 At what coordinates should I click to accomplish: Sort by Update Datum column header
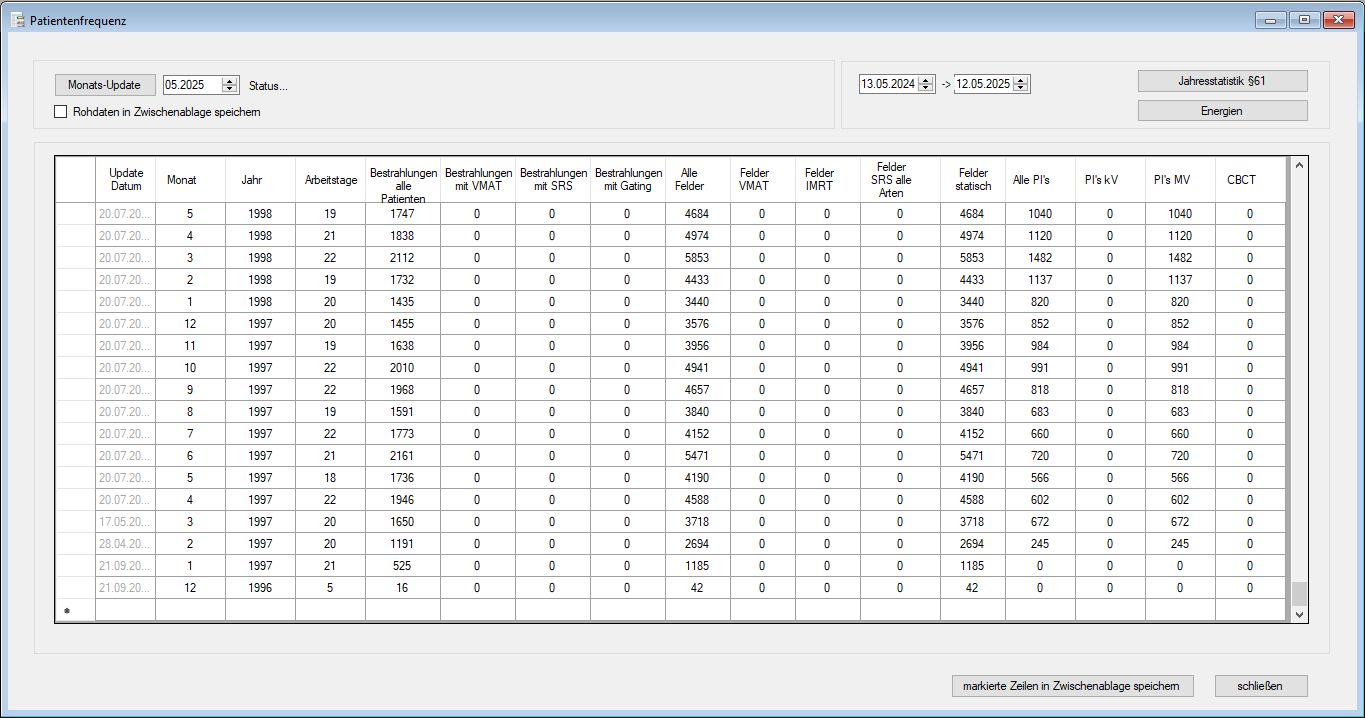tap(126, 179)
